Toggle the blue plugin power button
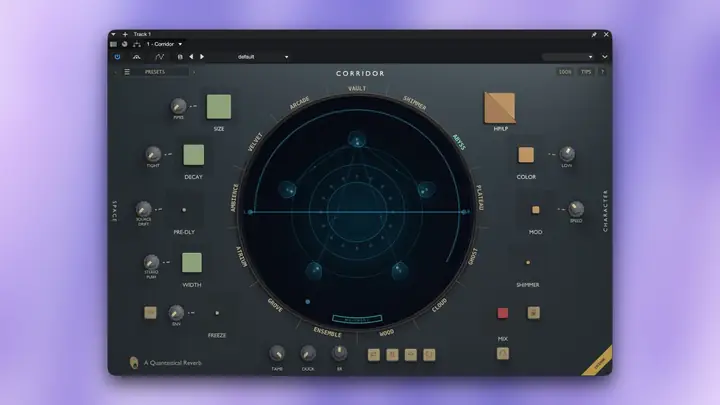 (x=117, y=57)
